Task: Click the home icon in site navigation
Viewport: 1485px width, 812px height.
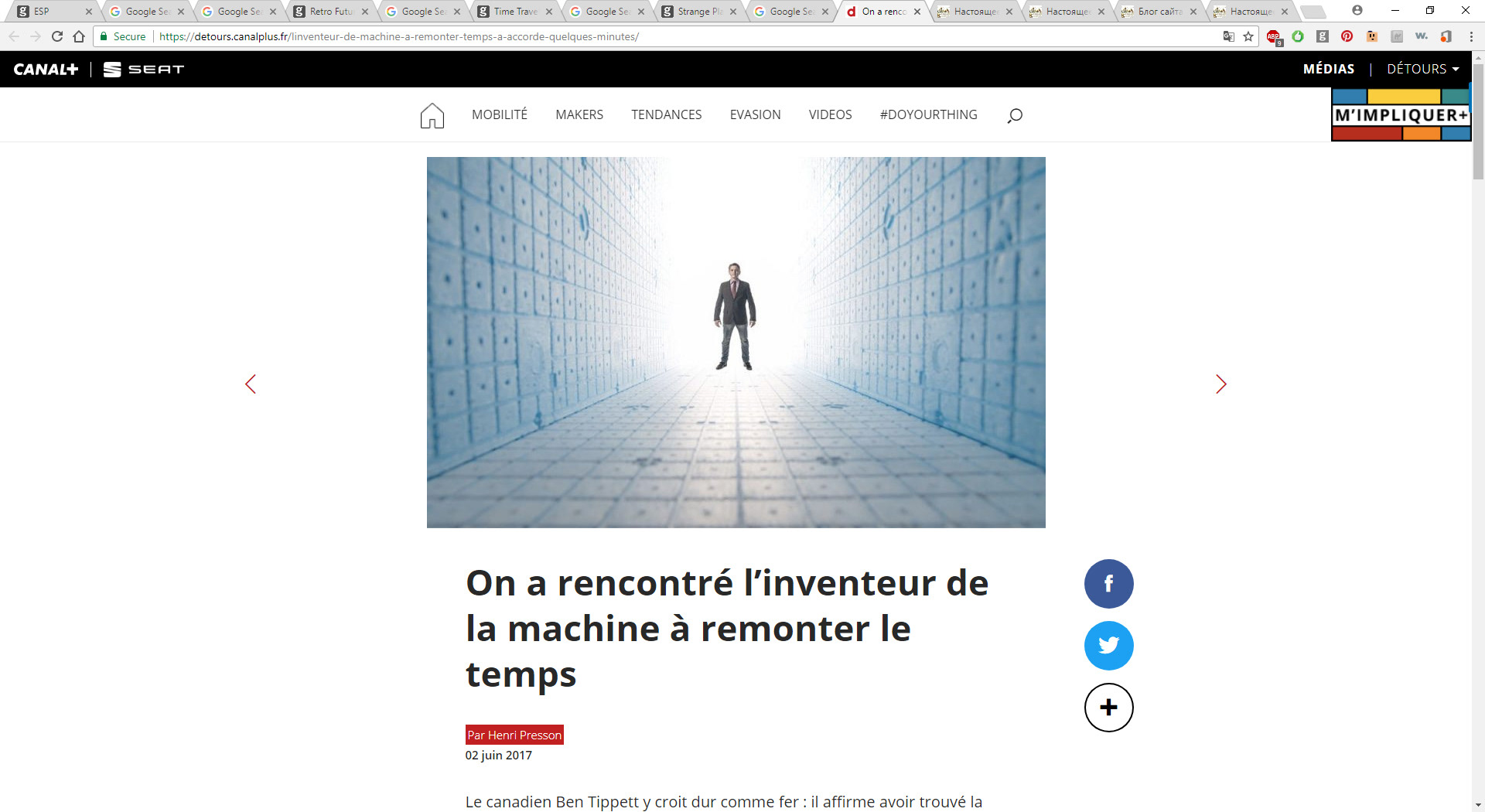Action: [x=432, y=115]
